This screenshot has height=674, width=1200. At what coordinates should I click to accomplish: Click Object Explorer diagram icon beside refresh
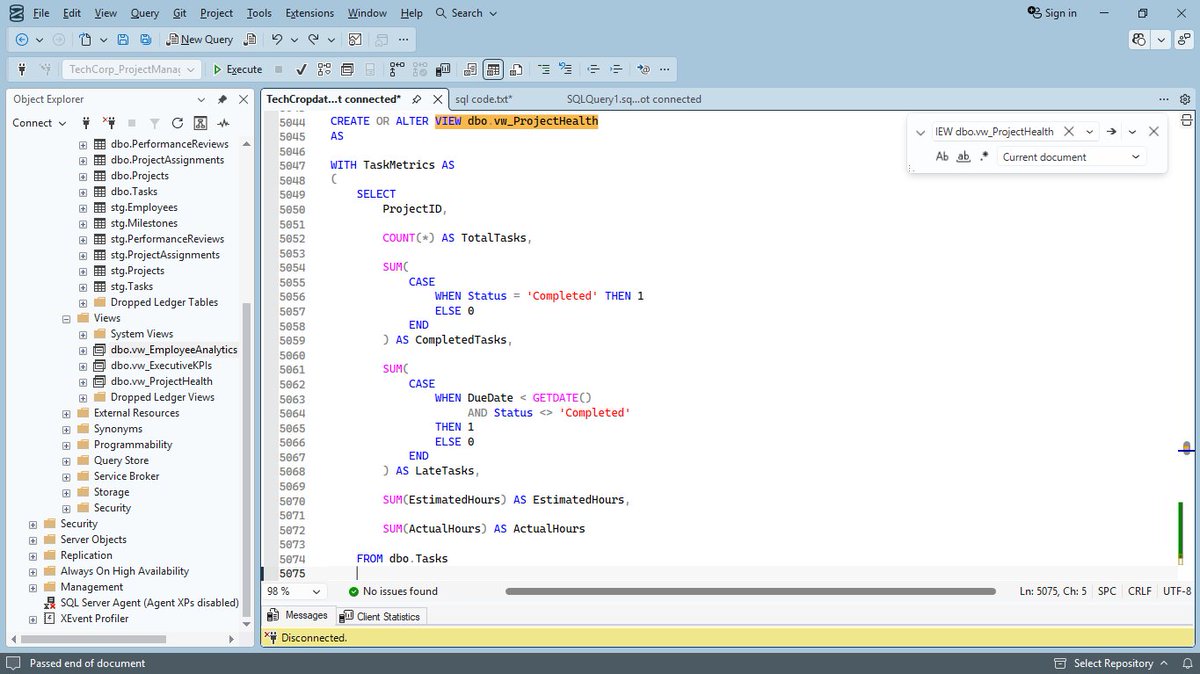click(x=200, y=122)
